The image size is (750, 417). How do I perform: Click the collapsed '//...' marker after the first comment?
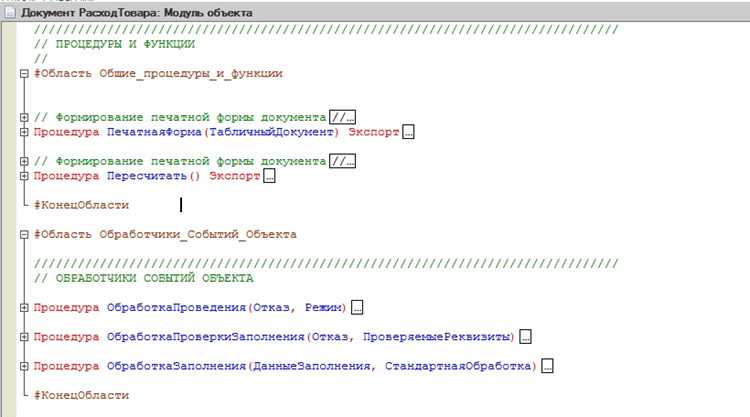click(x=342, y=117)
